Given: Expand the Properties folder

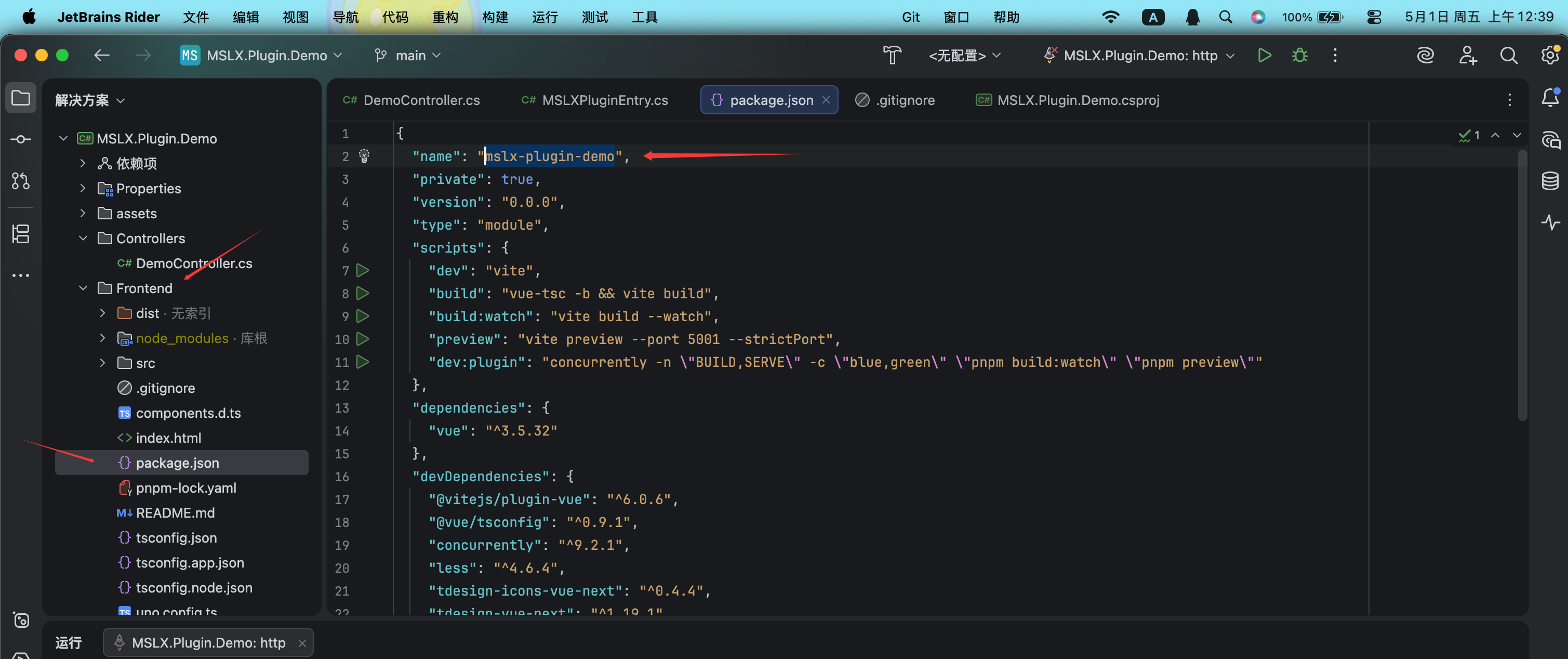Looking at the screenshot, I should click(83, 188).
